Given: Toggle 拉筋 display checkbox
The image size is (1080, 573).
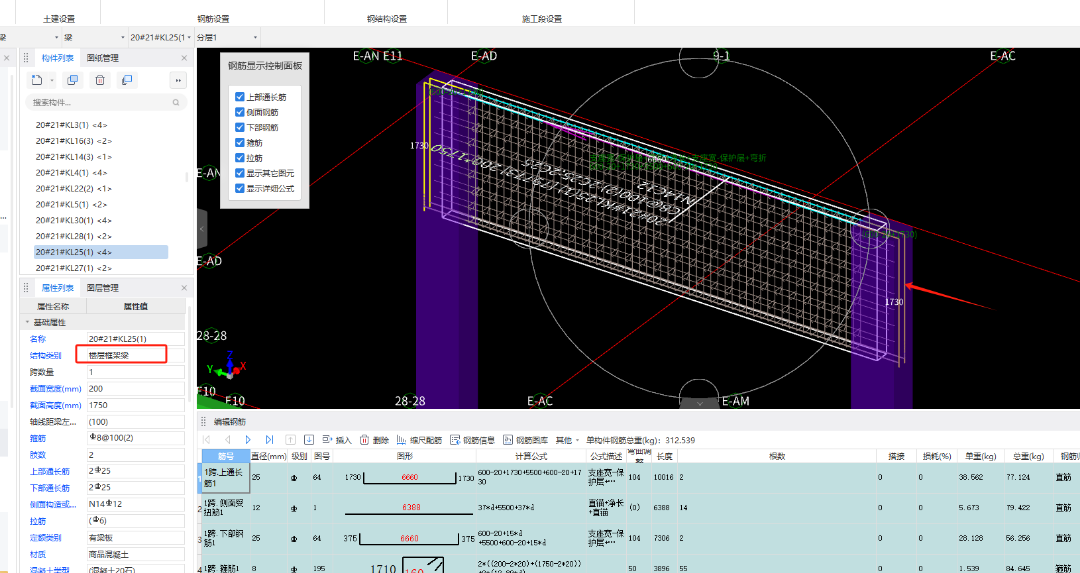Looking at the screenshot, I should coord(240,158).
